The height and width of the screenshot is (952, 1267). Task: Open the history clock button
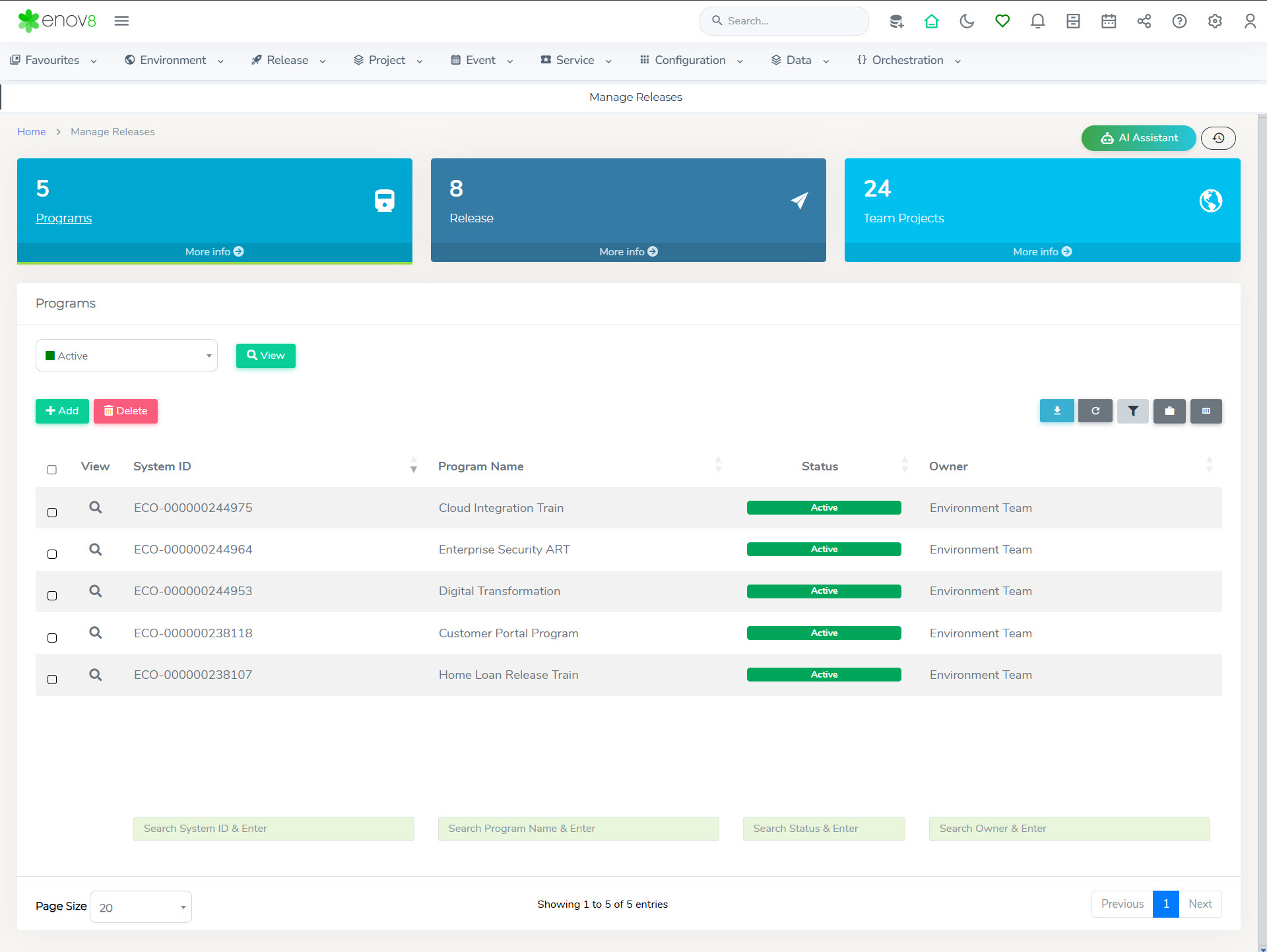[1218, 138]
